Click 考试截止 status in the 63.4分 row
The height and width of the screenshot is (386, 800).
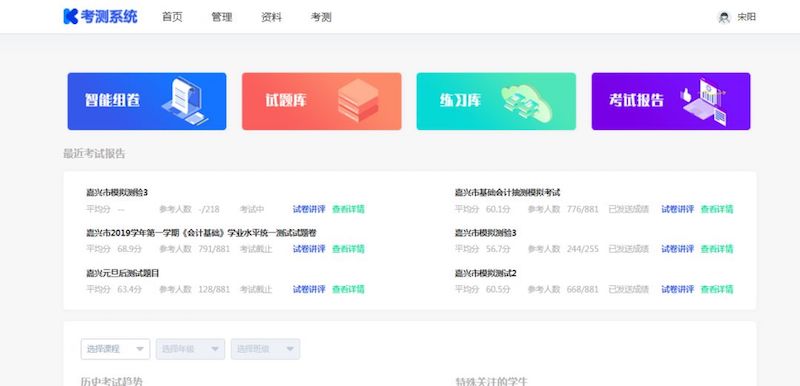click(256, 290)
